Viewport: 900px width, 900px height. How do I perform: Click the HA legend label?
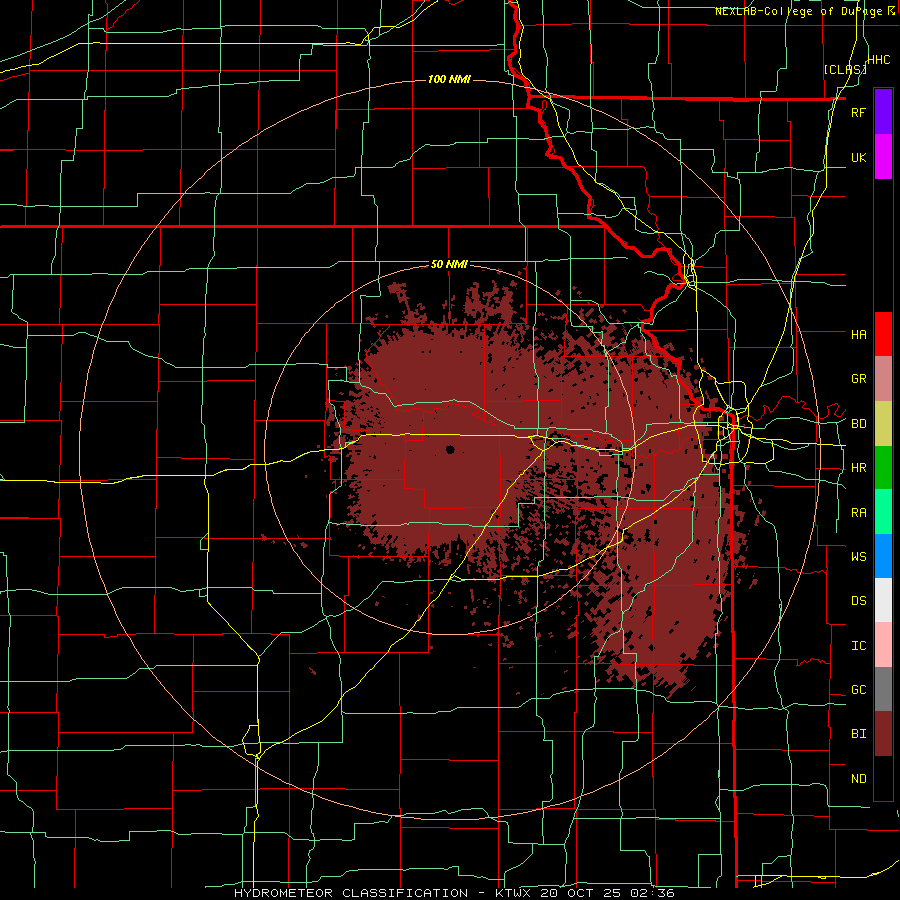point(858,334)
